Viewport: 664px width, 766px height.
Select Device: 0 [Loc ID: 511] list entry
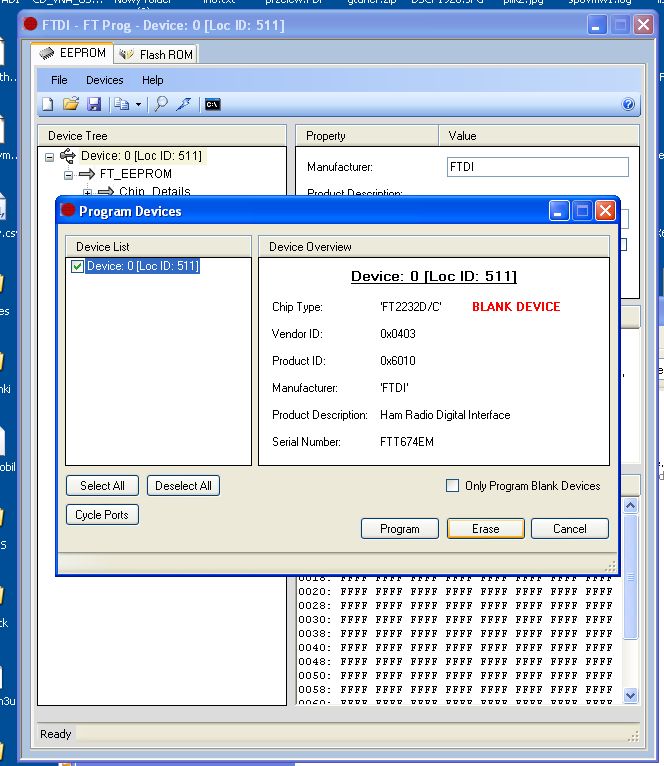click(143, 266)
